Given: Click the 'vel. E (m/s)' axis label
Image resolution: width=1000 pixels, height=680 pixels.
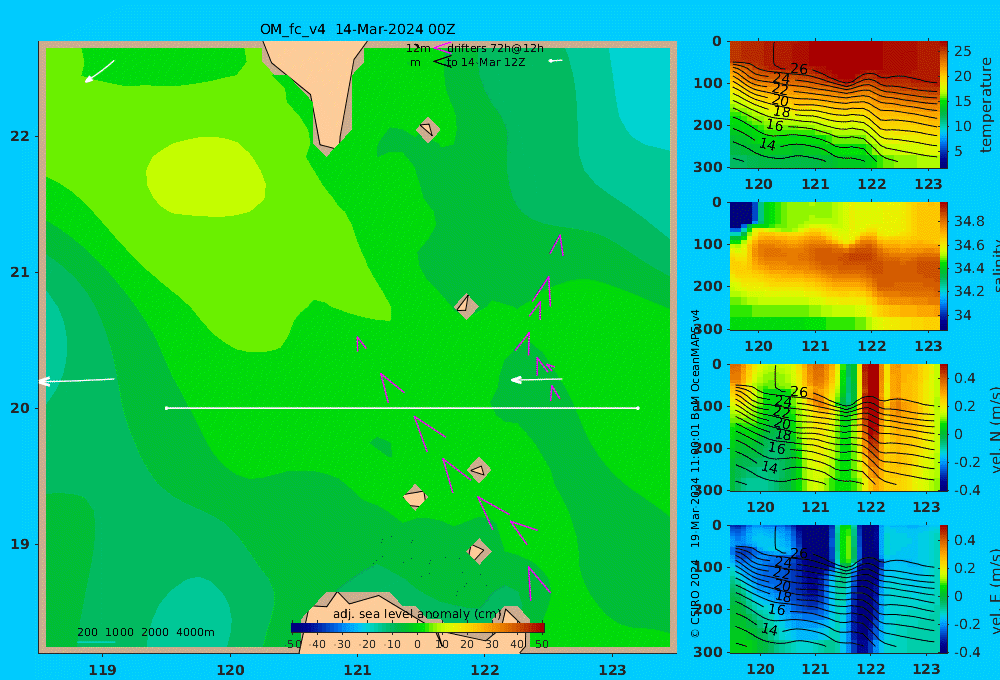Looking at the screenshot, I should [994, 591].
